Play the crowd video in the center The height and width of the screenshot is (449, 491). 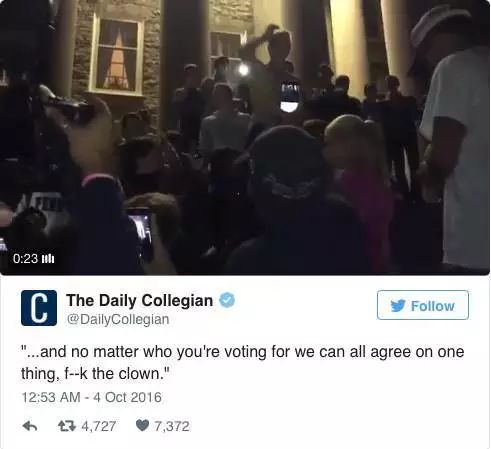(x=245, y=137)
